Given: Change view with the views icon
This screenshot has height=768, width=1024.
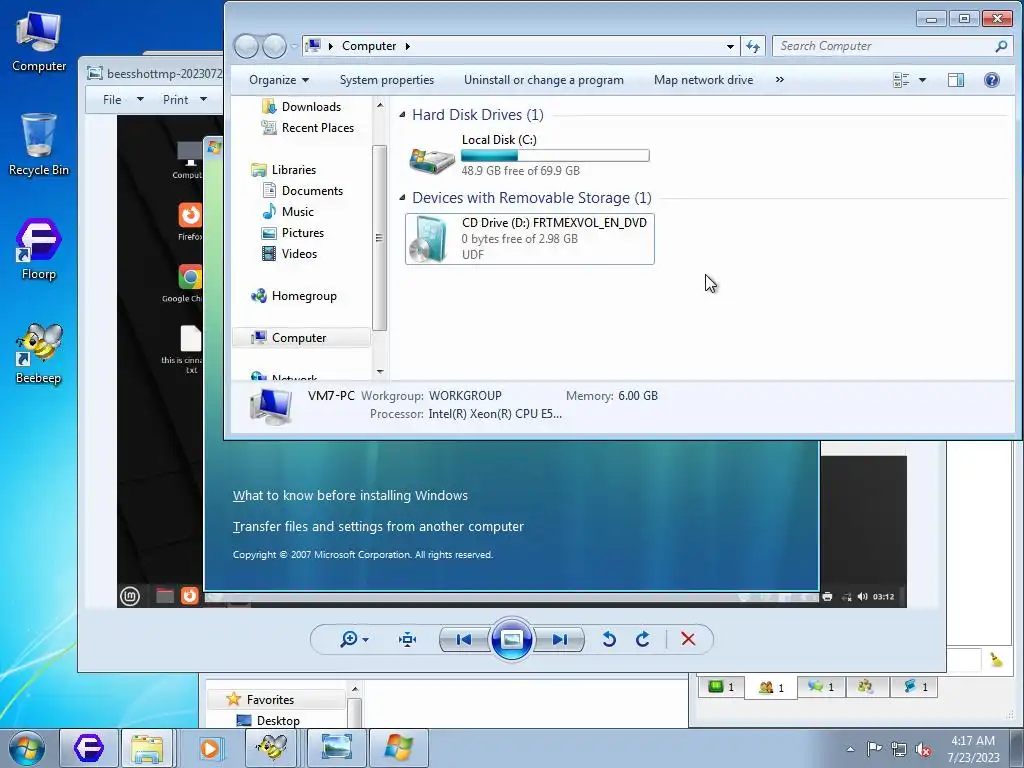Looking at the screenshot, I should coord(901,80).
